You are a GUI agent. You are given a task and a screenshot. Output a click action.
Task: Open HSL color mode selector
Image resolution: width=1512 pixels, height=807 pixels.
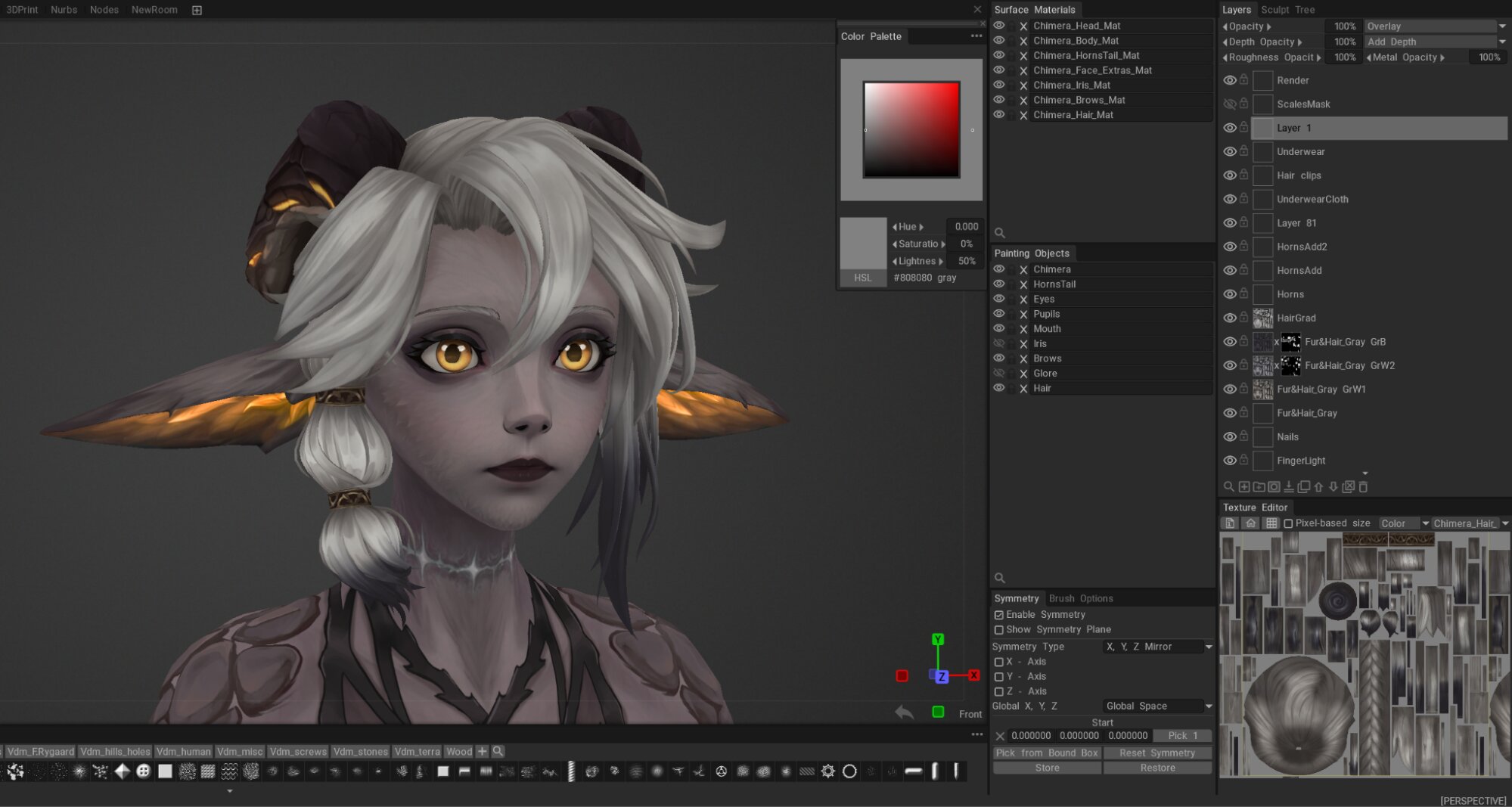tap(863, 278)
